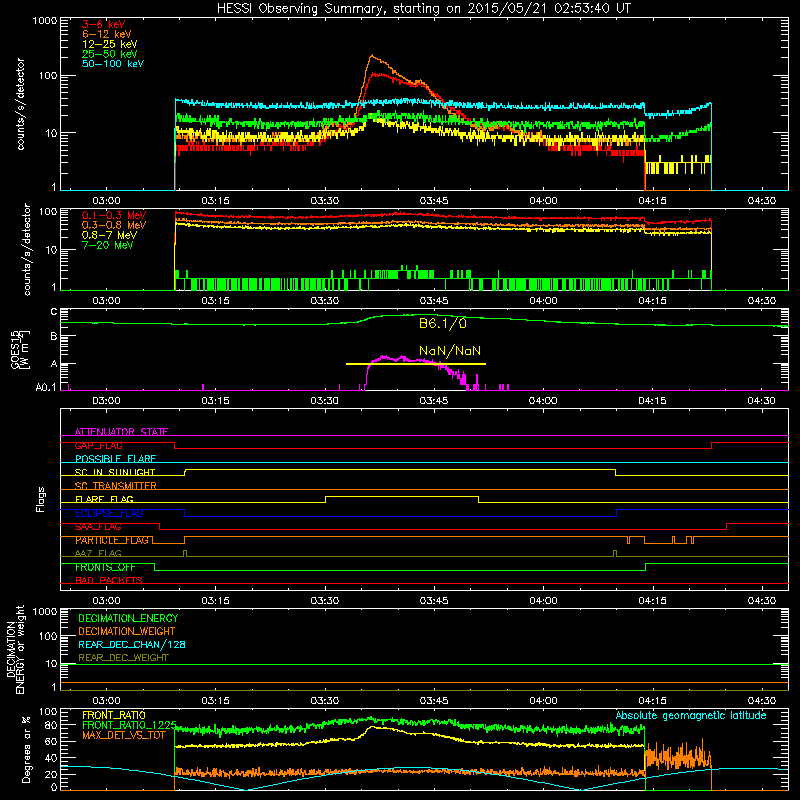Select the PARTICLE_FLAG label

[112, 540]
